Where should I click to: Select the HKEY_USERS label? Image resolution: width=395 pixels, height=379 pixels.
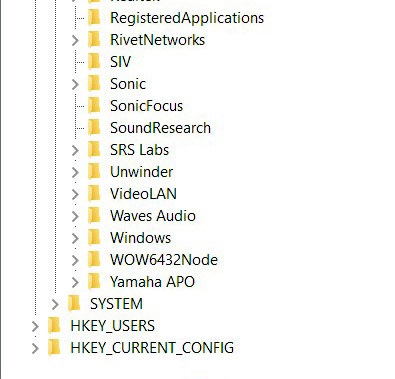click(113, 326)
